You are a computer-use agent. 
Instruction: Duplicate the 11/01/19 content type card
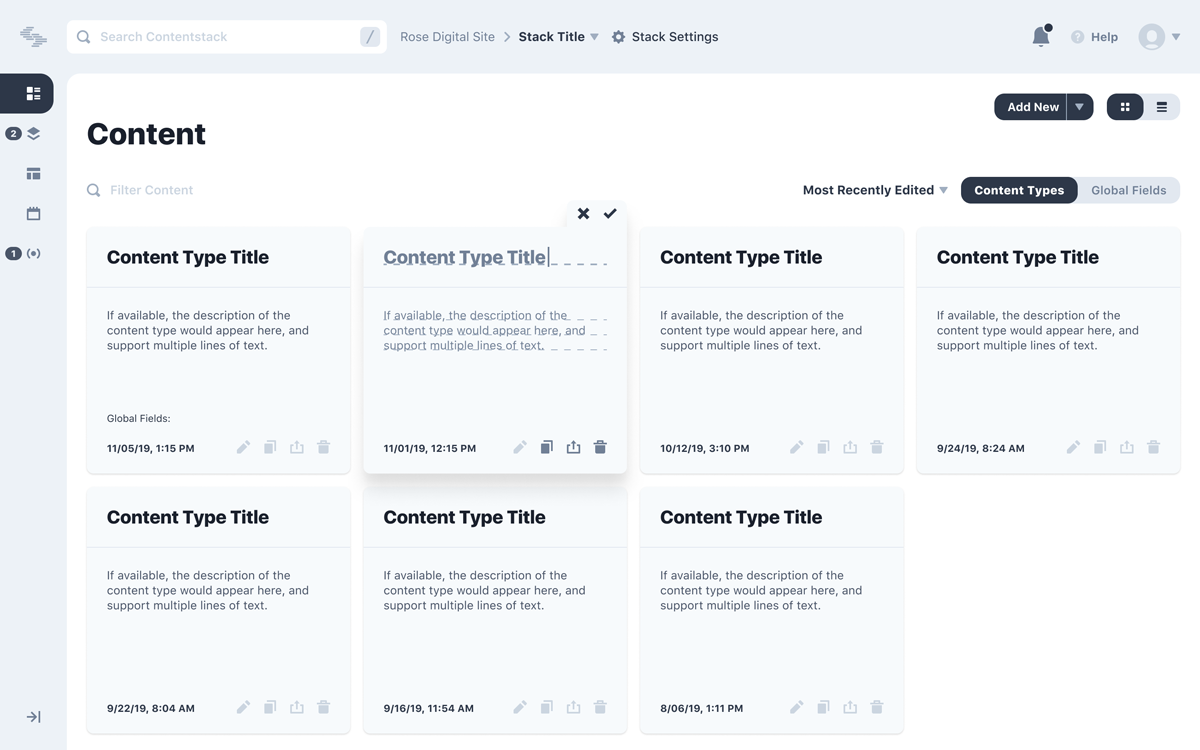[x=546, y=447]
